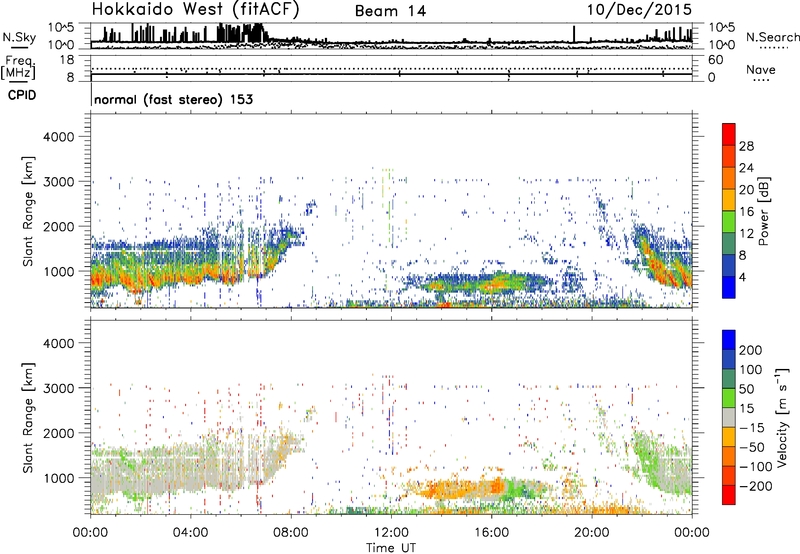
Task: Select the "200" label on the Velocity colorbar
Action: click(751, 350)
